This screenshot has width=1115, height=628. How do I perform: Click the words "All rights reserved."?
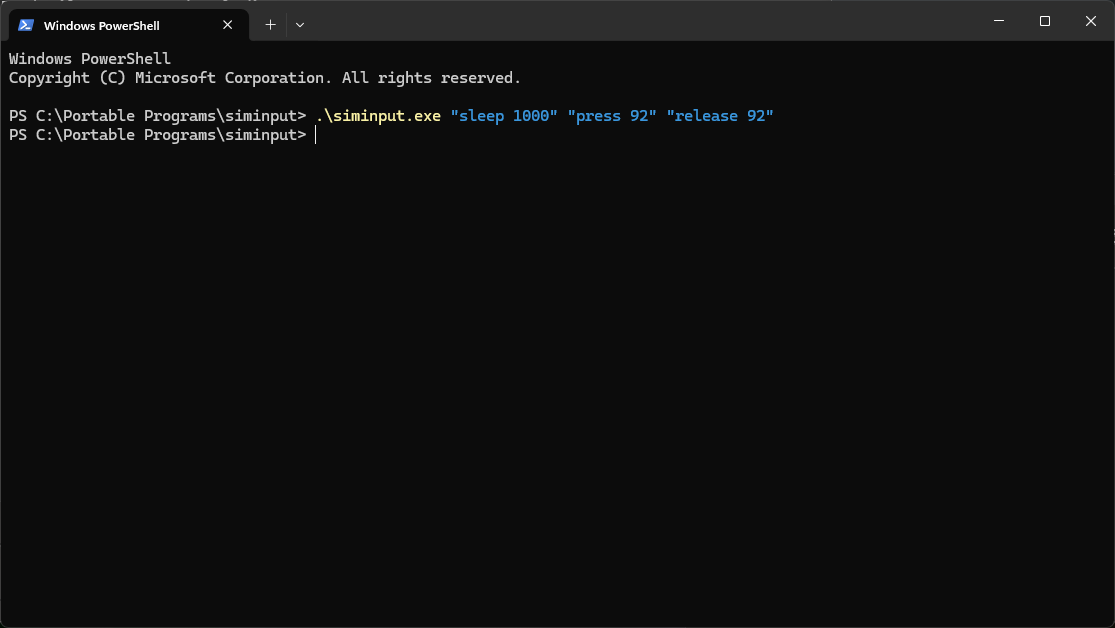click(x=432, y=78)
